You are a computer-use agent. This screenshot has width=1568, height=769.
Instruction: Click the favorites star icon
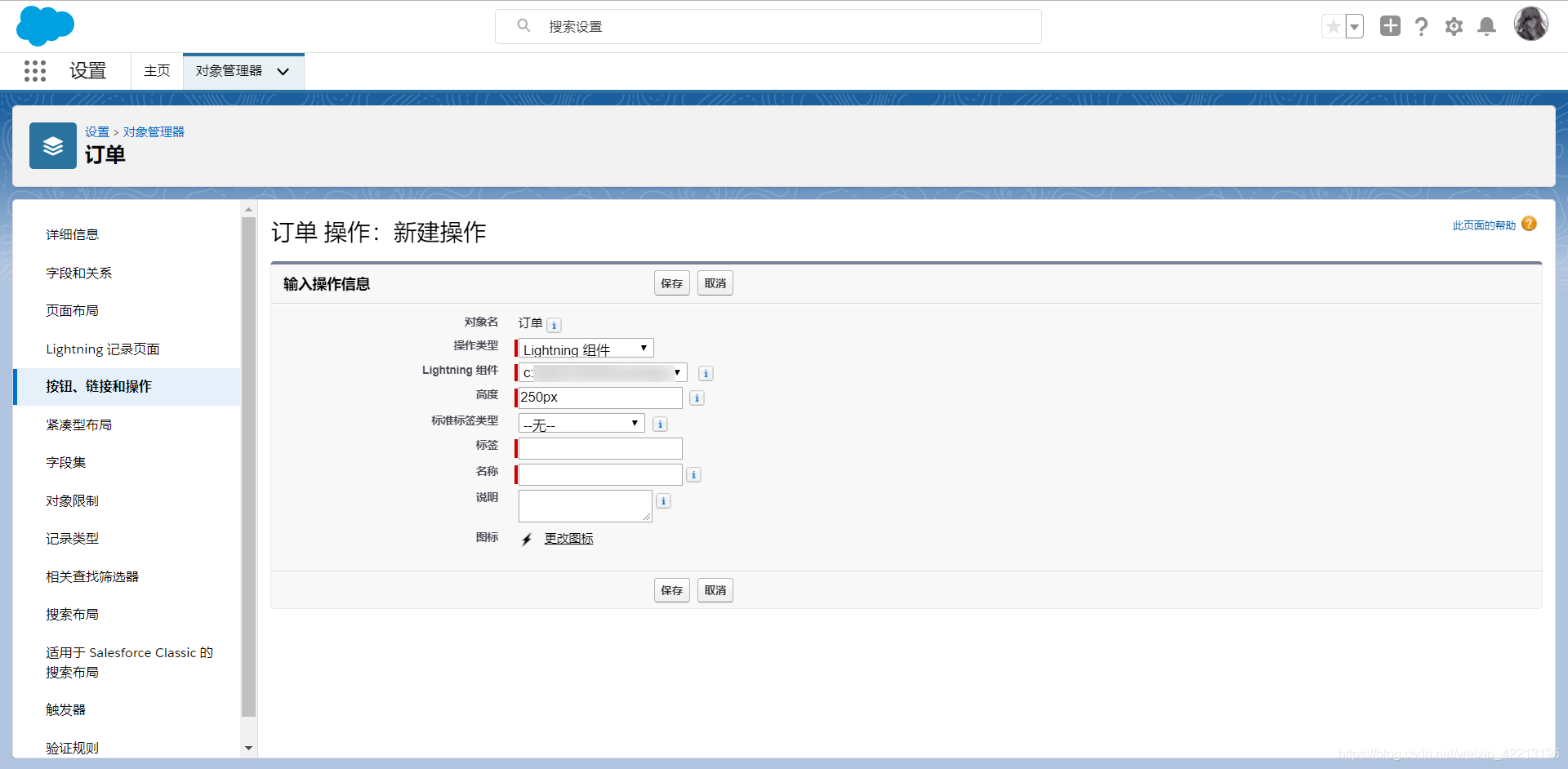(x=1333, y=26)
